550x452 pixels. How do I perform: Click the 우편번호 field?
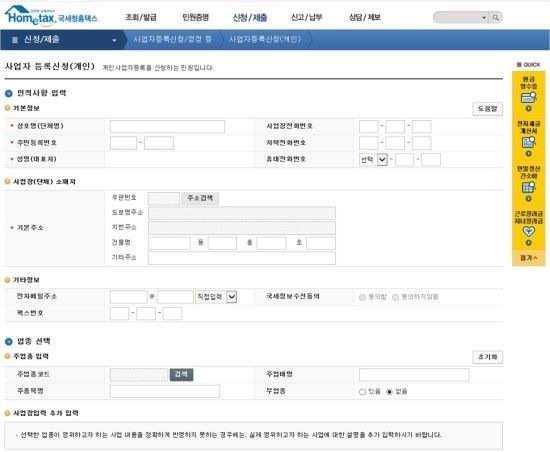pyautogui.click(x=164, y=198)
